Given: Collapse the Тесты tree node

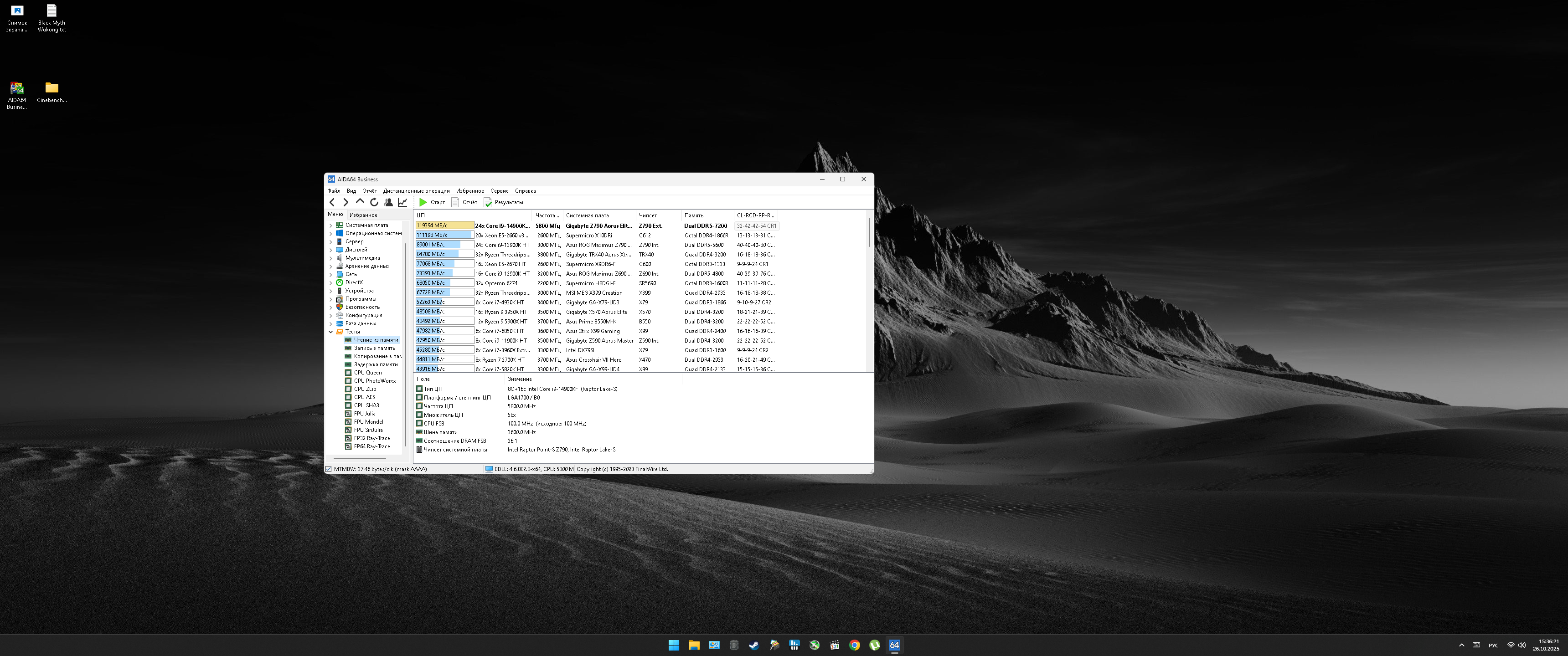Looking at the screenshot, I should pos(330,332).
